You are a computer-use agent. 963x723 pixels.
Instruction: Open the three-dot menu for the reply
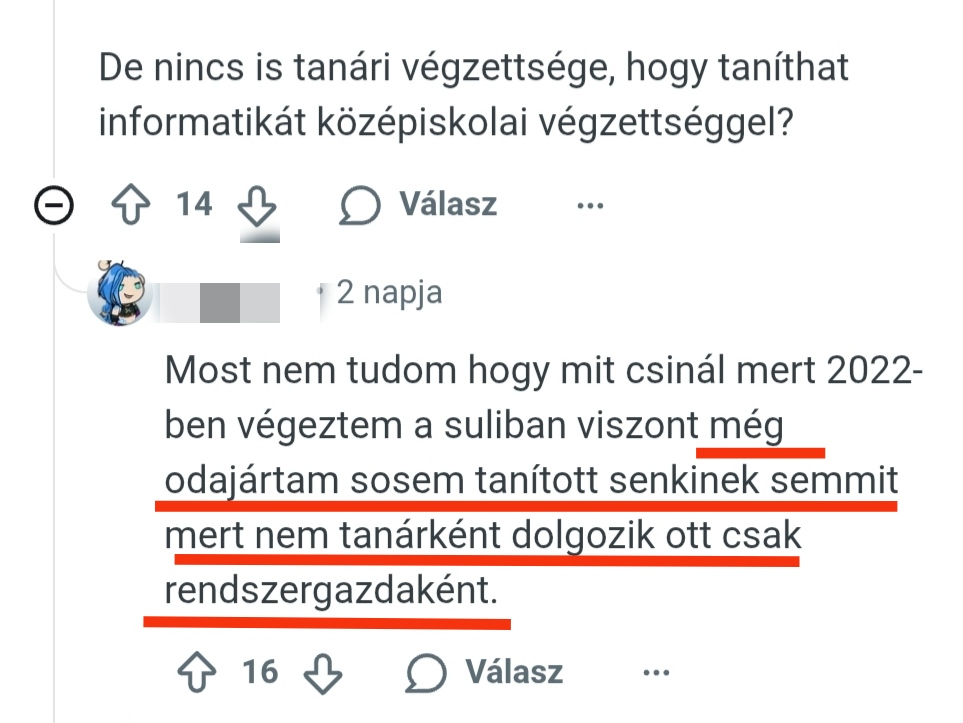click(x=655, y=672)
